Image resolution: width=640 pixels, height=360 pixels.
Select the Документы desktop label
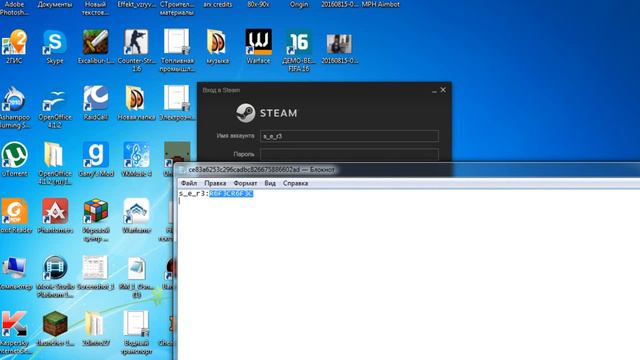(55, 4)
